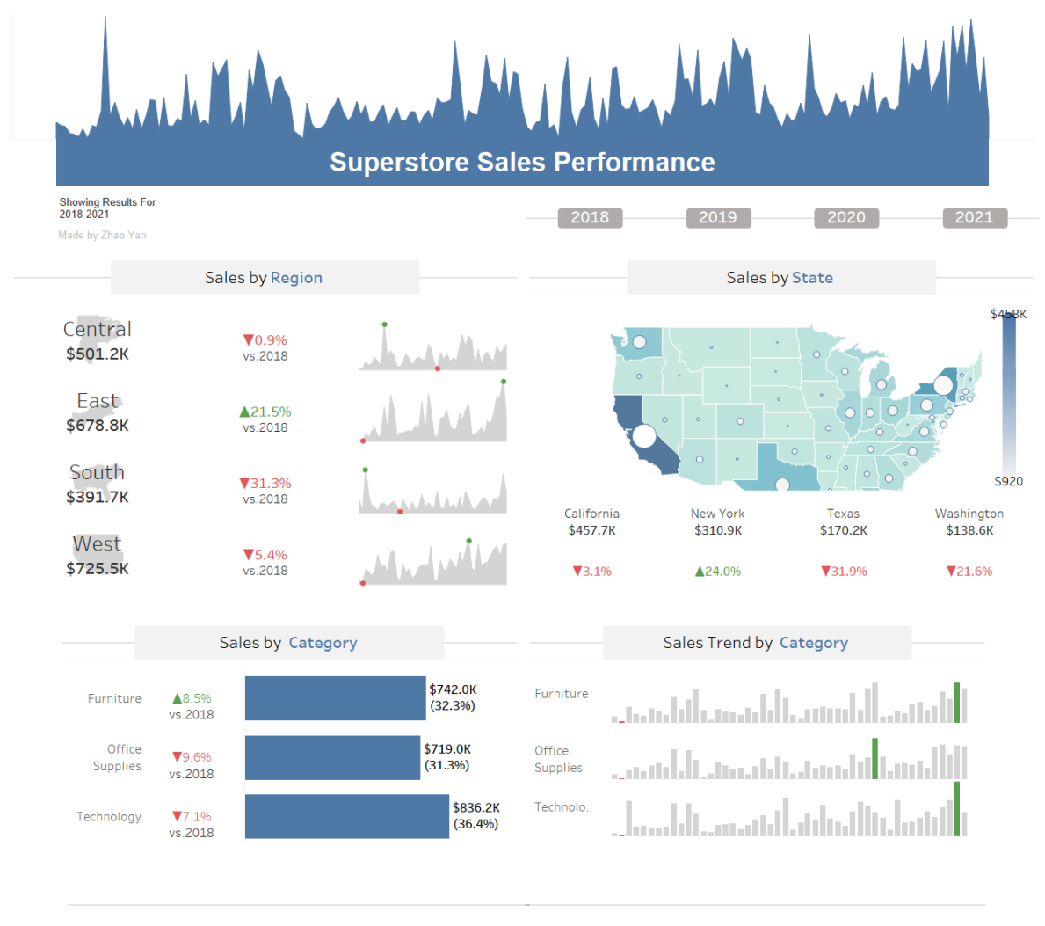Choose the 2021 year filter
1045x926 pixels.
tap(974, 217)
